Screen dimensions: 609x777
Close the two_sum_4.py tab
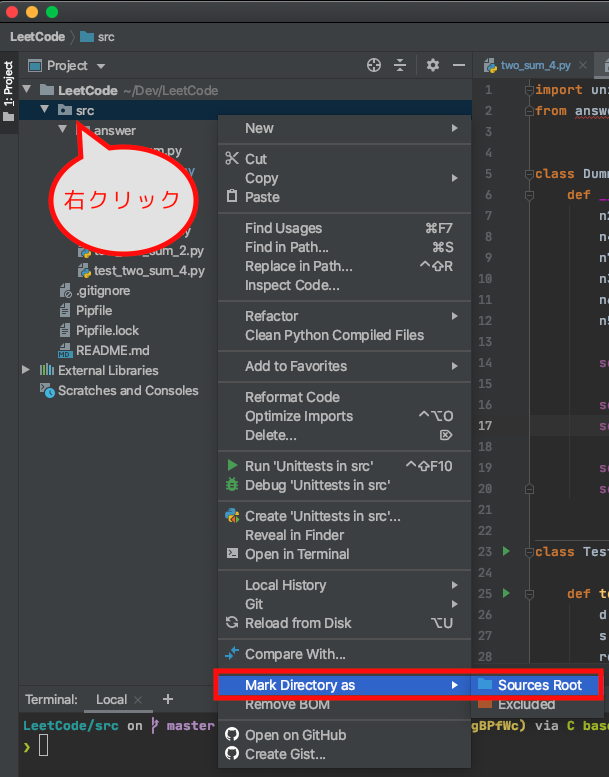coord(583,65)
